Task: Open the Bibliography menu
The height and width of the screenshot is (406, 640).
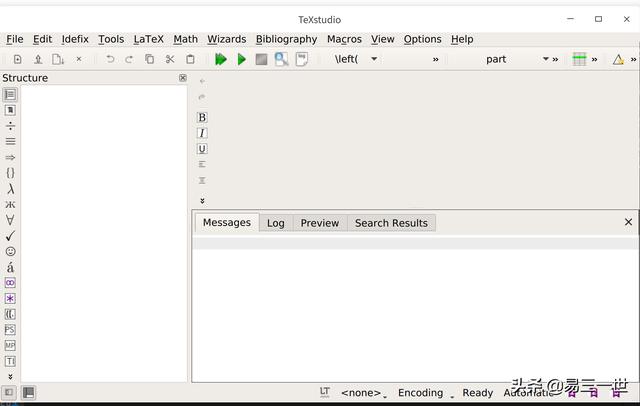Action: [286, 39]
